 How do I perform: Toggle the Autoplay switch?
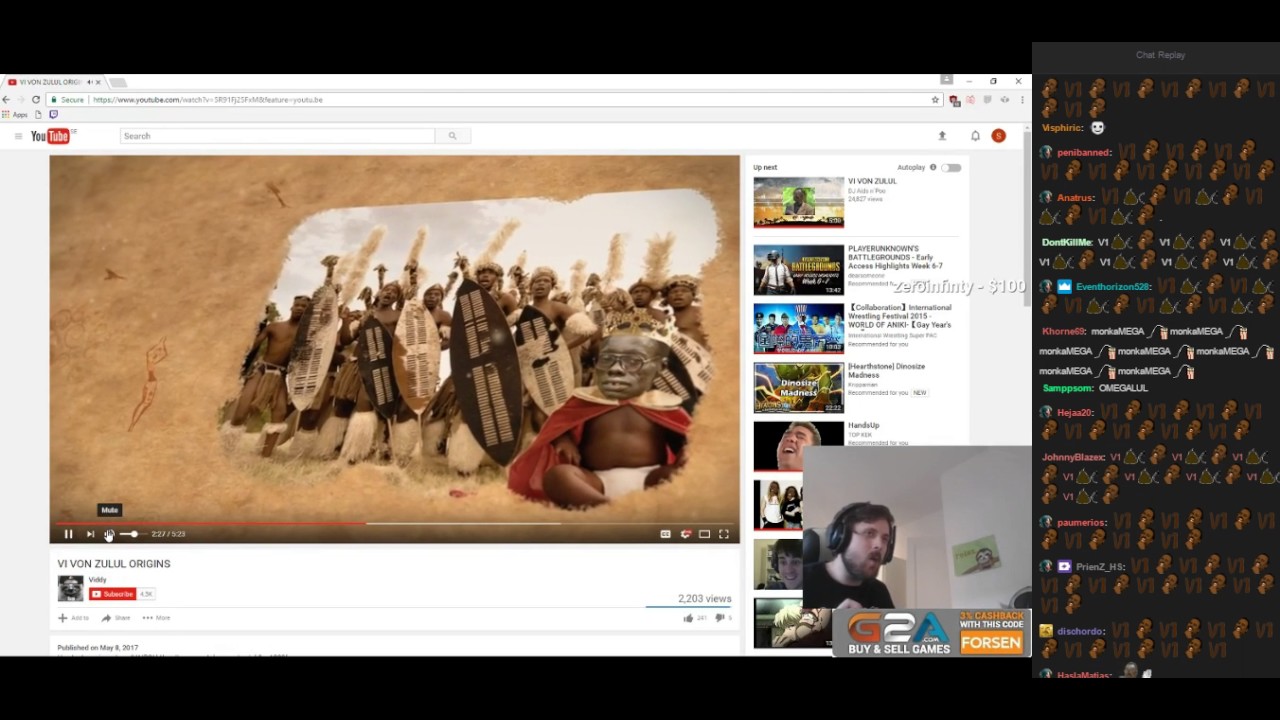coord(951,168)
